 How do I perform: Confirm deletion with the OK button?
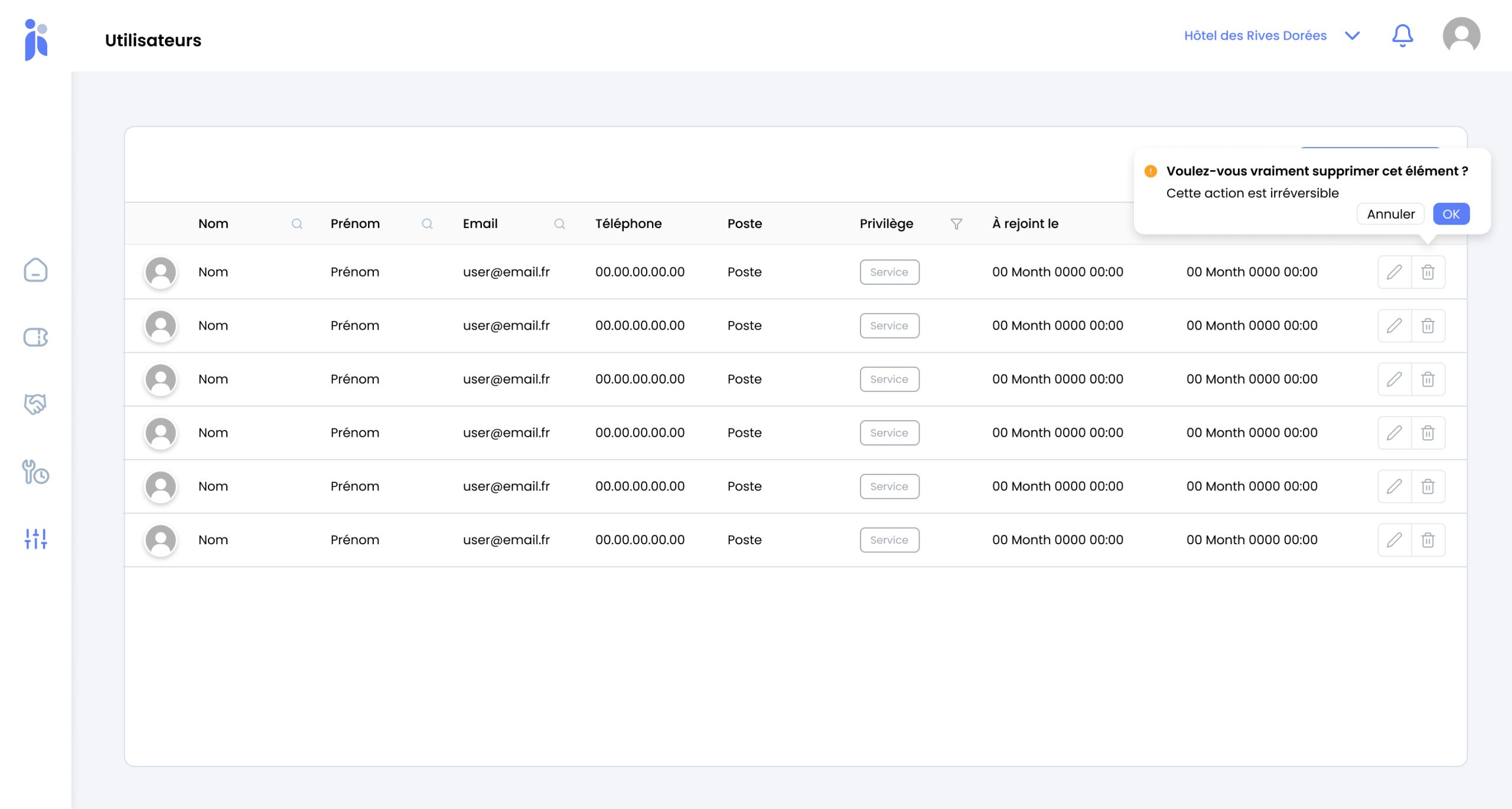pos(1451,214)
